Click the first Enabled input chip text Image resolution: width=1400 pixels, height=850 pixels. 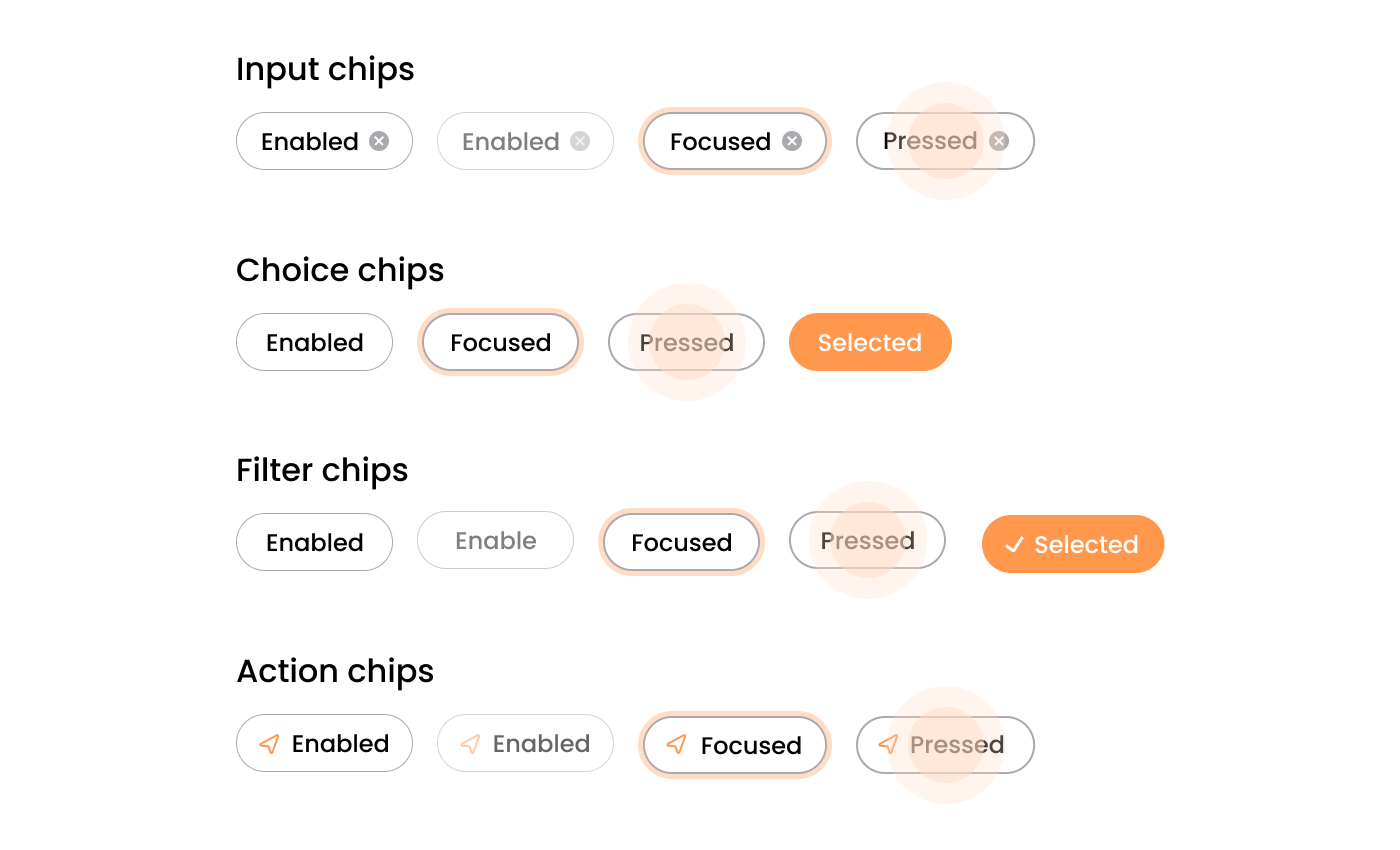[x=310, y=141]
